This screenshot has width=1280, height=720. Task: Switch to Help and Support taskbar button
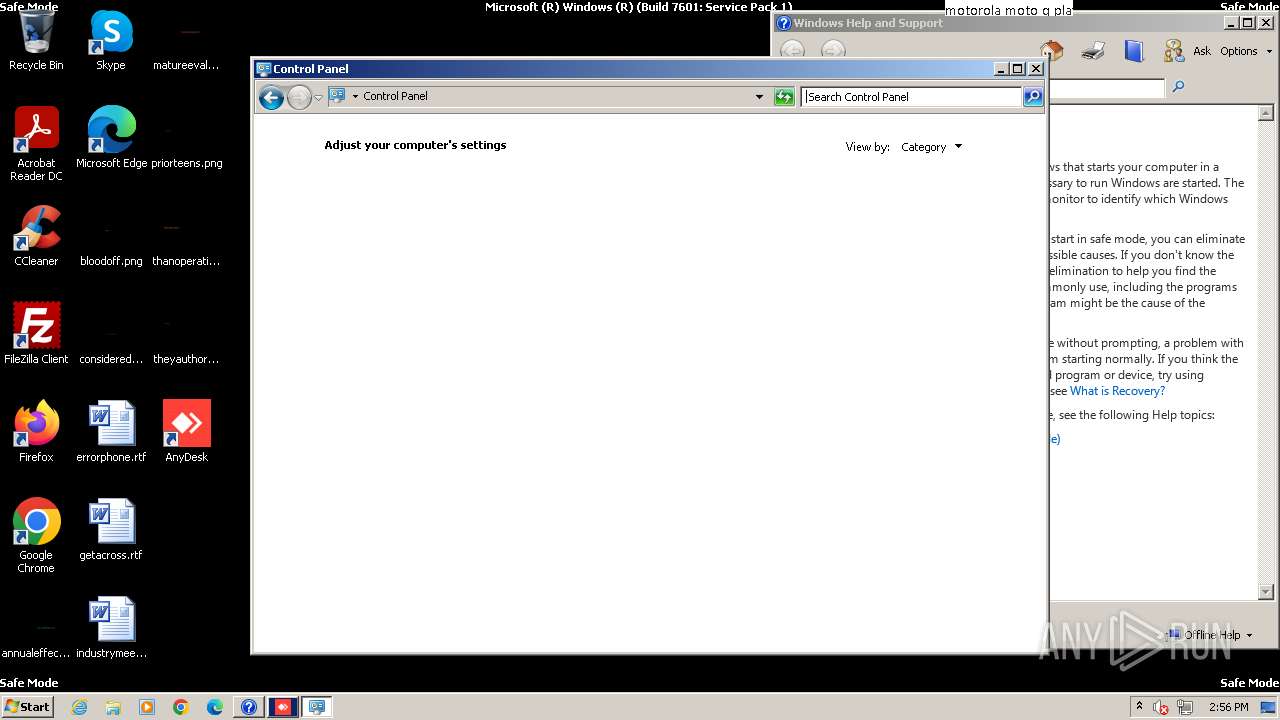point(249,707)
